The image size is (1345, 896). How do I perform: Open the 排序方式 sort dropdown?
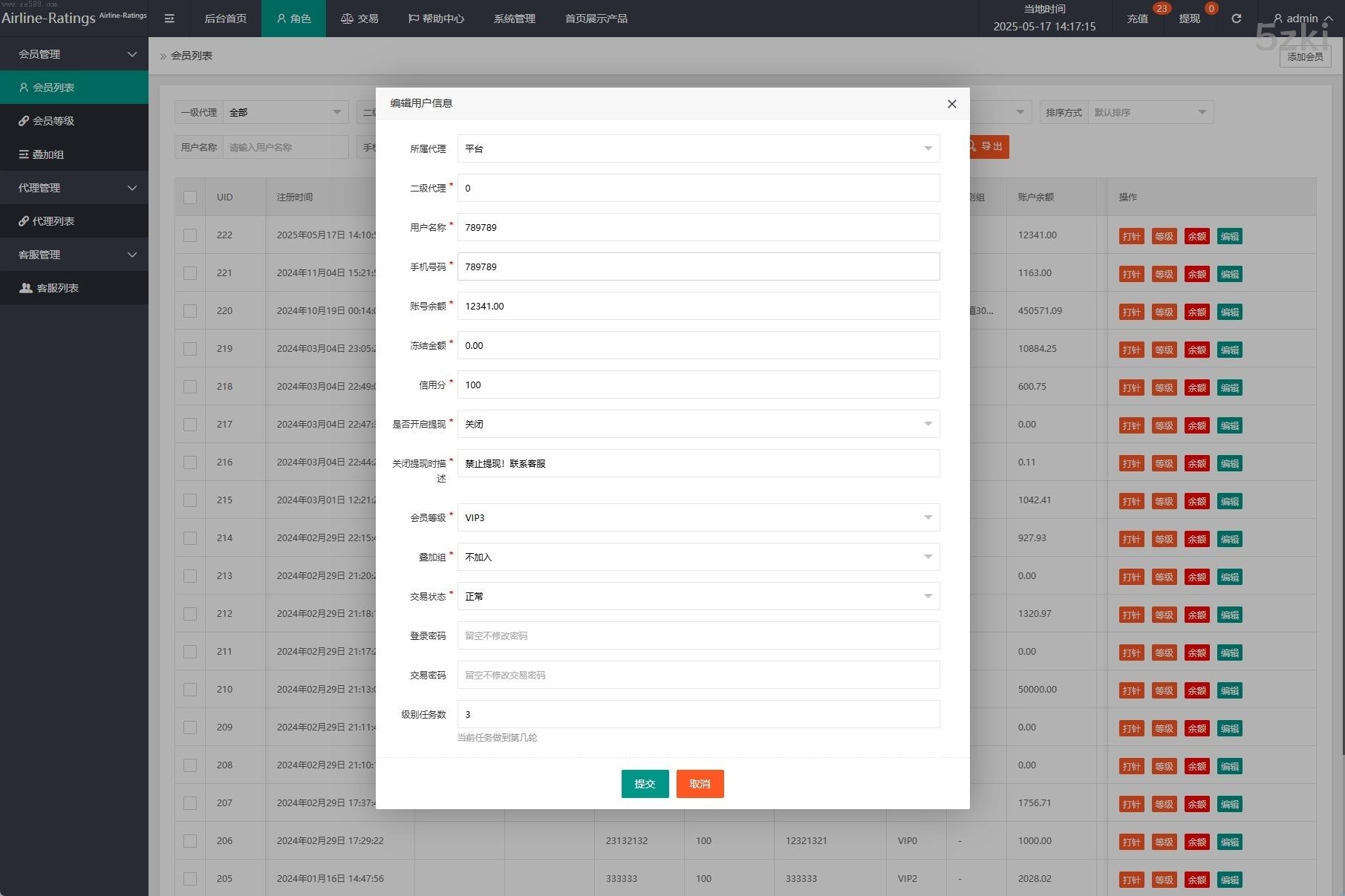(x=1150, y=112)
